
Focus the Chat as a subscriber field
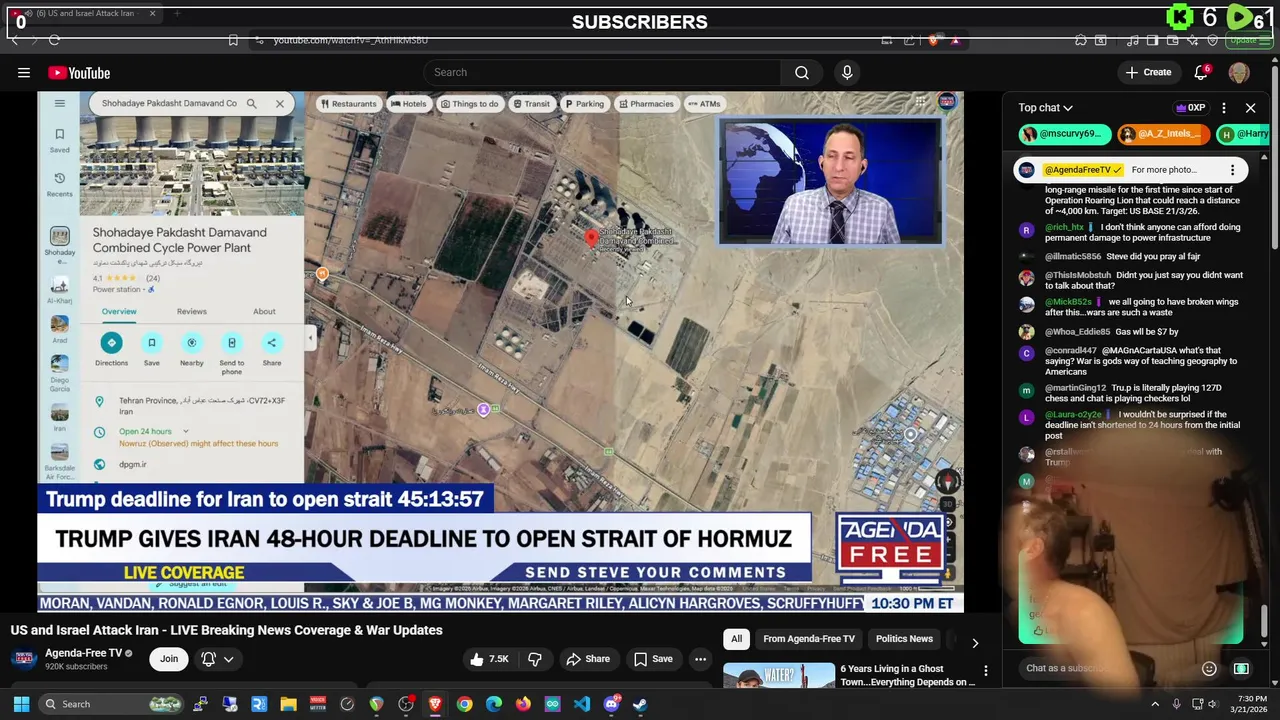(1110, 668)
